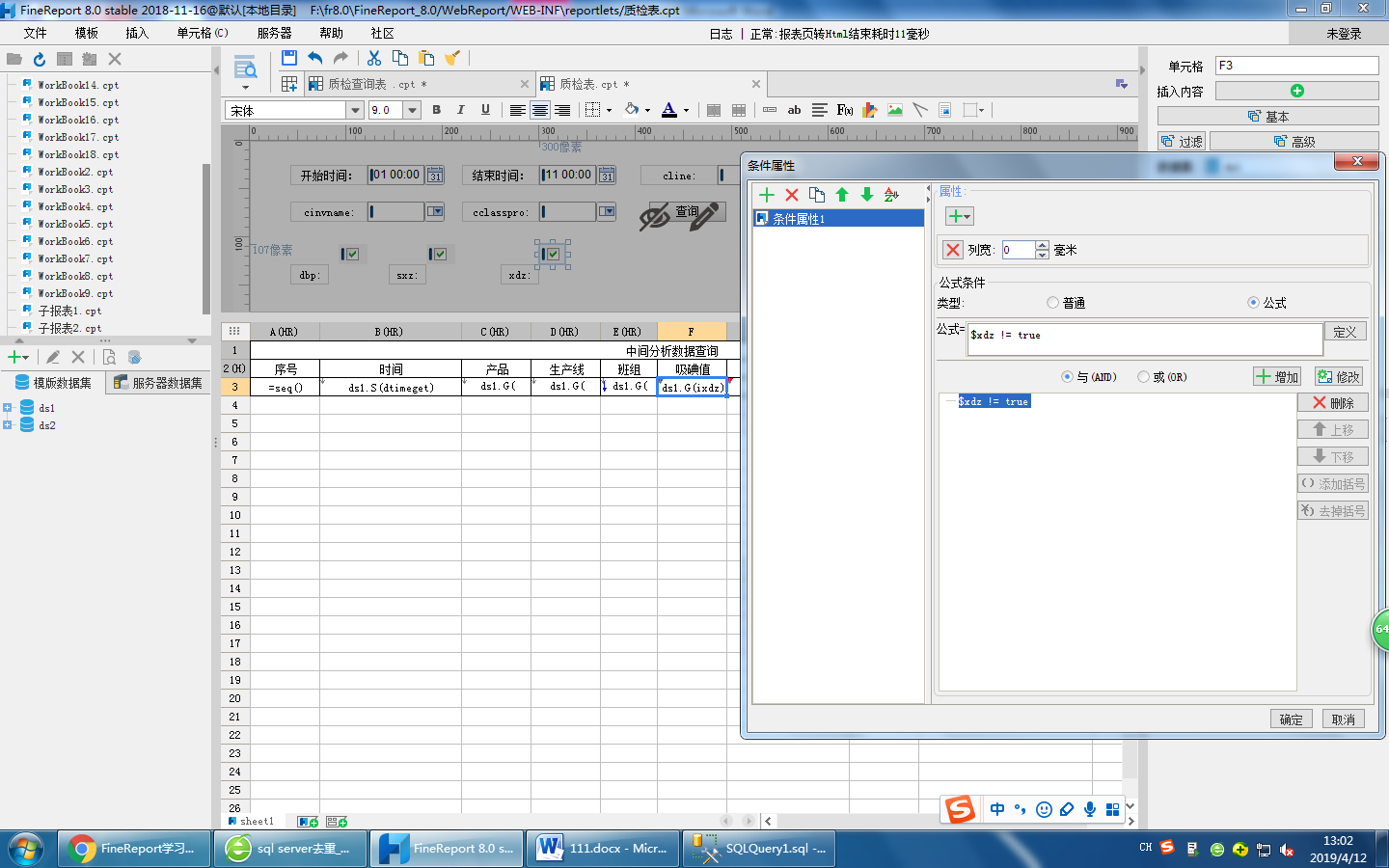Screen dimensions: 1389x868
Task: Click the 修改 button
Action: [x=1339, y=377]
